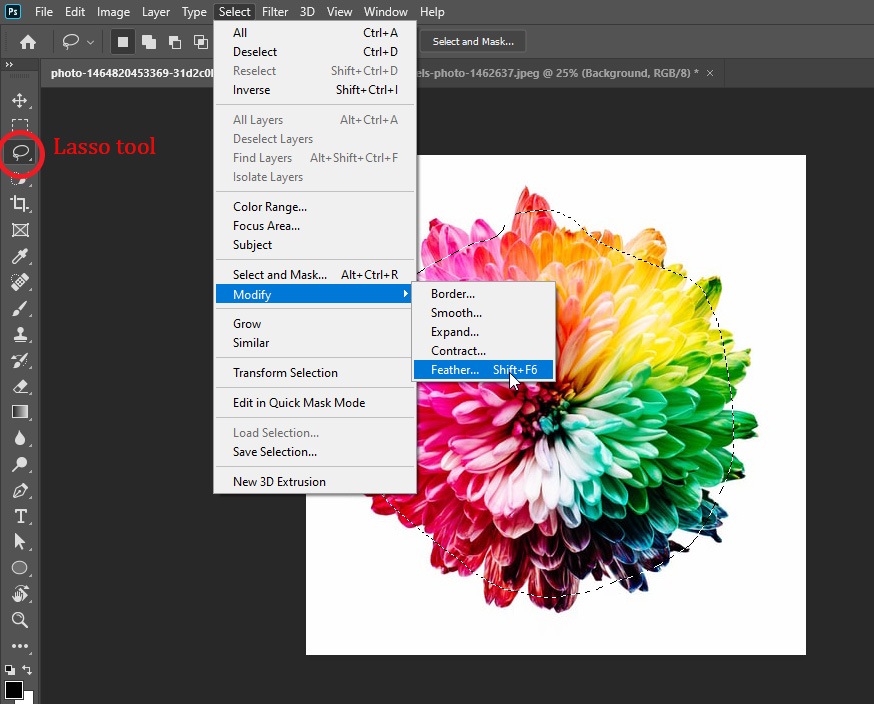
Task: Choose Color Range in Select menu
Action: pyautogui.click(x=314, y=207)
